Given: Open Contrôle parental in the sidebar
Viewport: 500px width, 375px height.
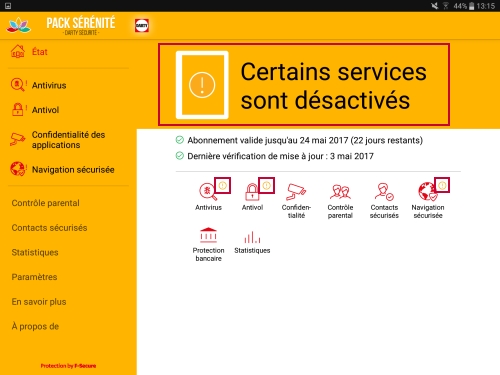Looking at the screenshot, I should [45, 203].
